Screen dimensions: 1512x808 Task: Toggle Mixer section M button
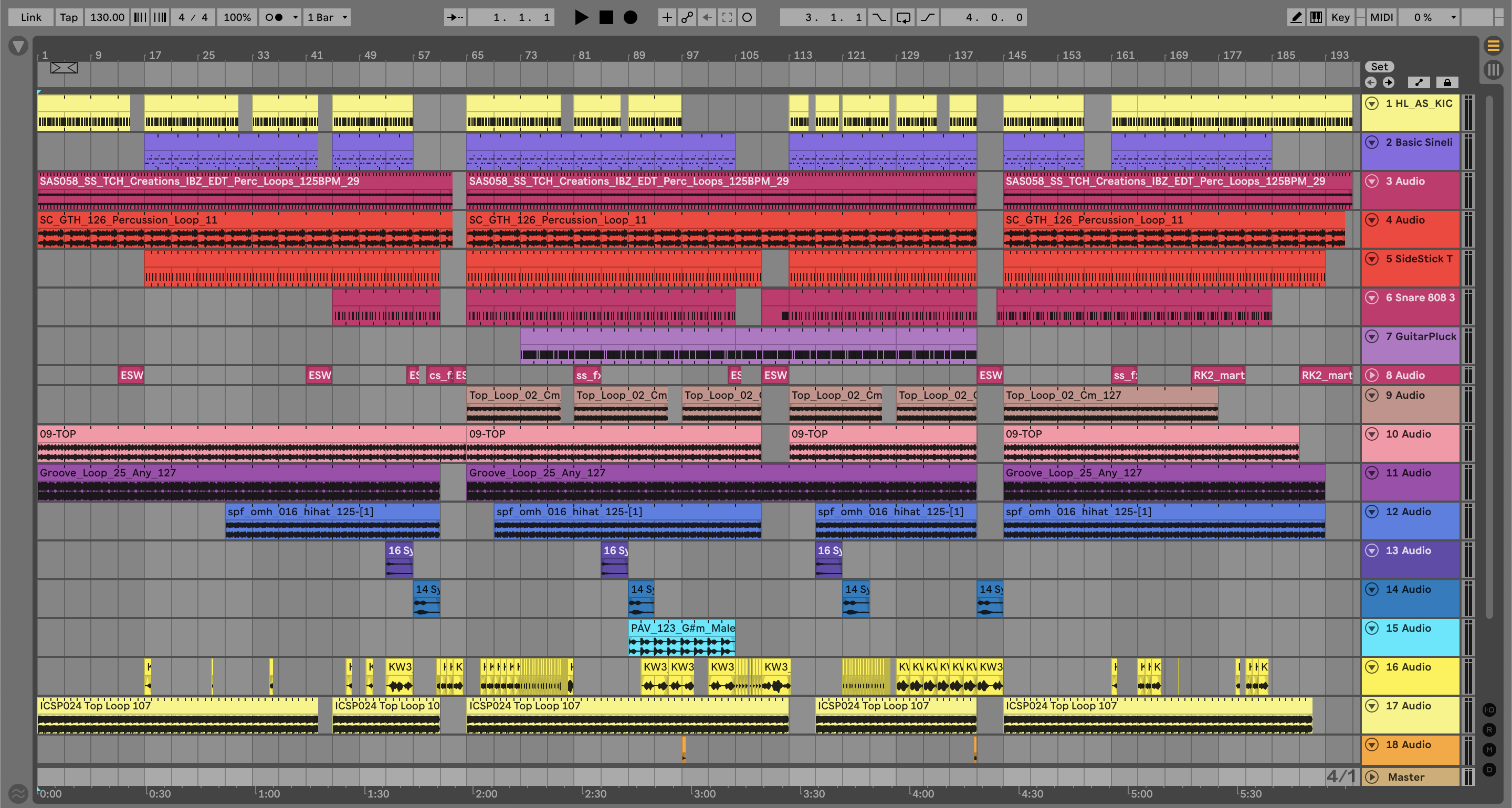1489,749
